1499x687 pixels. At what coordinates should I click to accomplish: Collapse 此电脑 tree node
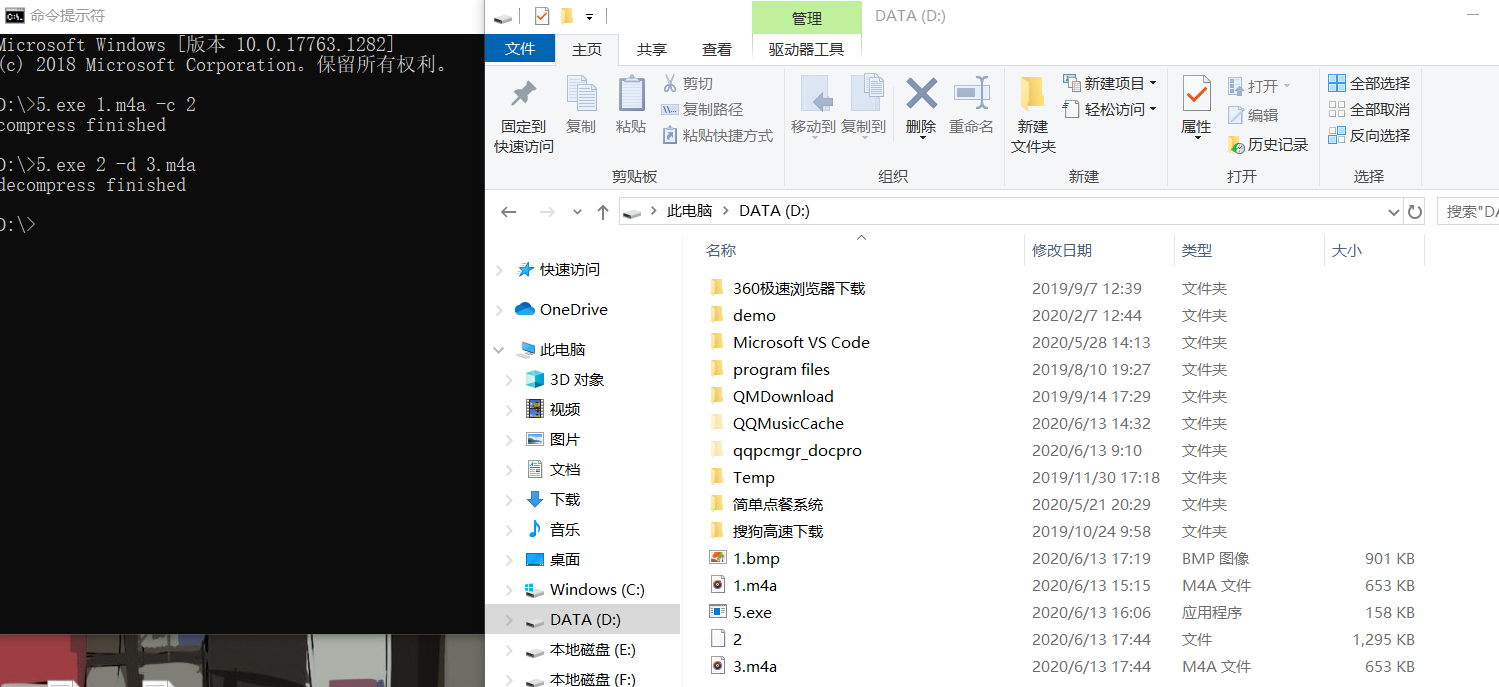pyautogui.click(x=499, y=350)
